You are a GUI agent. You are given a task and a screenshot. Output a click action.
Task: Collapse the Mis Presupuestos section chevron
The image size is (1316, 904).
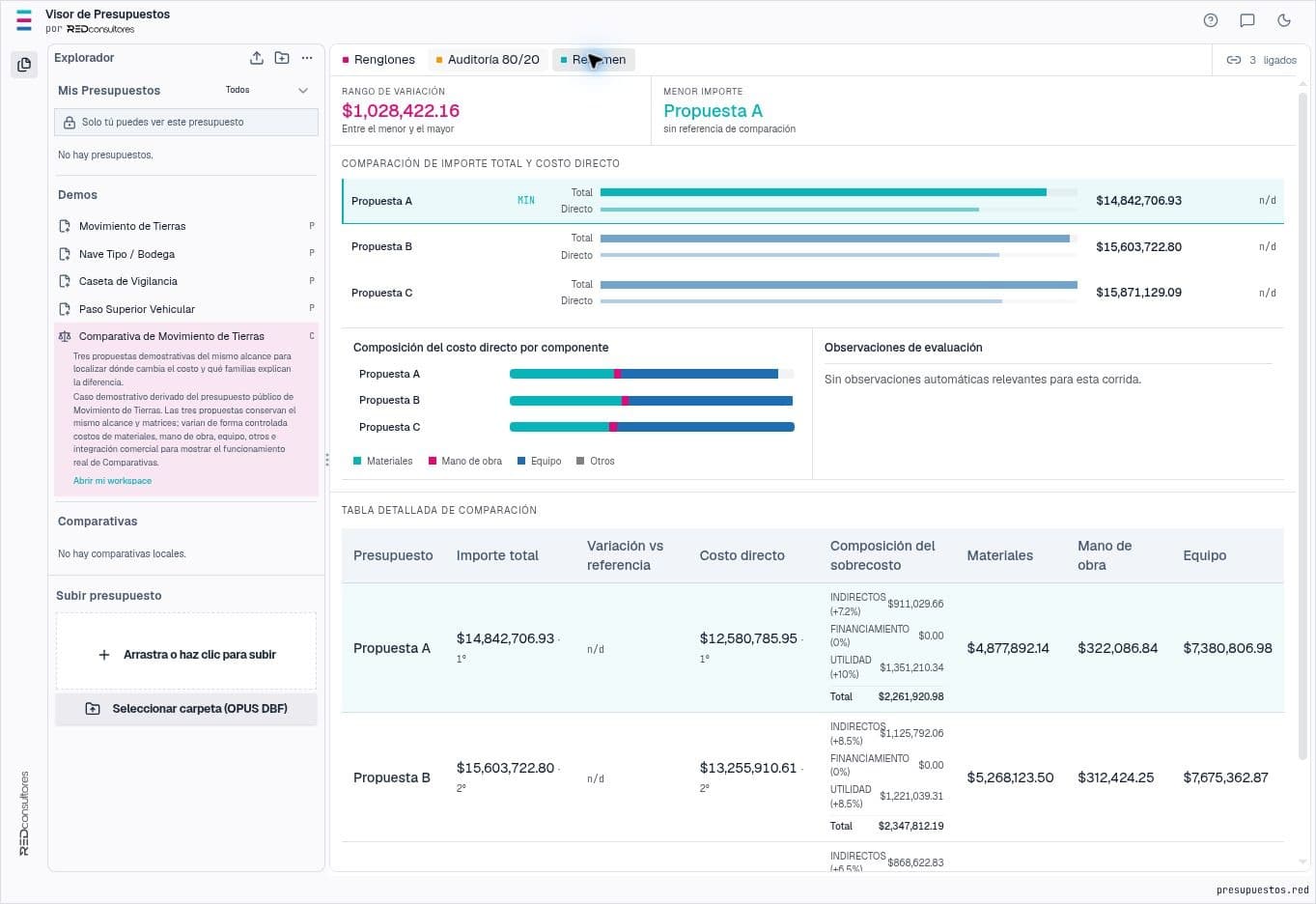coord(303,91)
